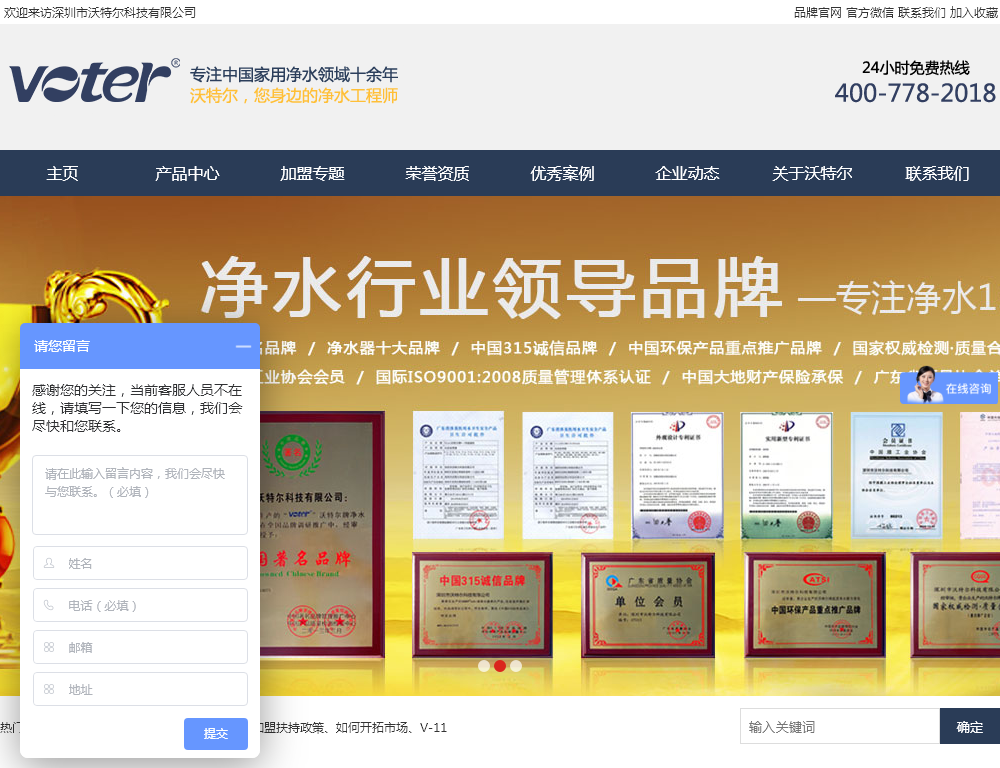Open 联系我们 in navigation bar
Viewport: 1000px width, 768px height.
click(938, 174)
